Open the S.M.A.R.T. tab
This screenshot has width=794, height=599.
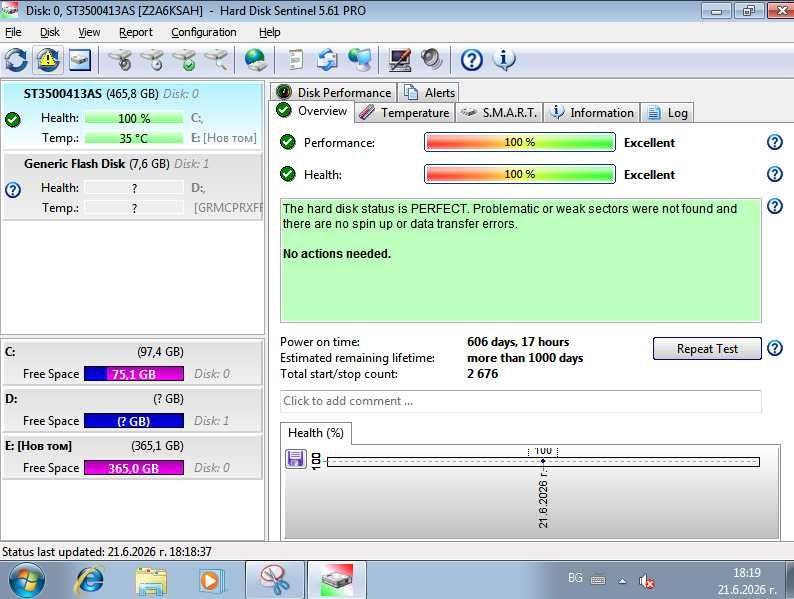499,112
